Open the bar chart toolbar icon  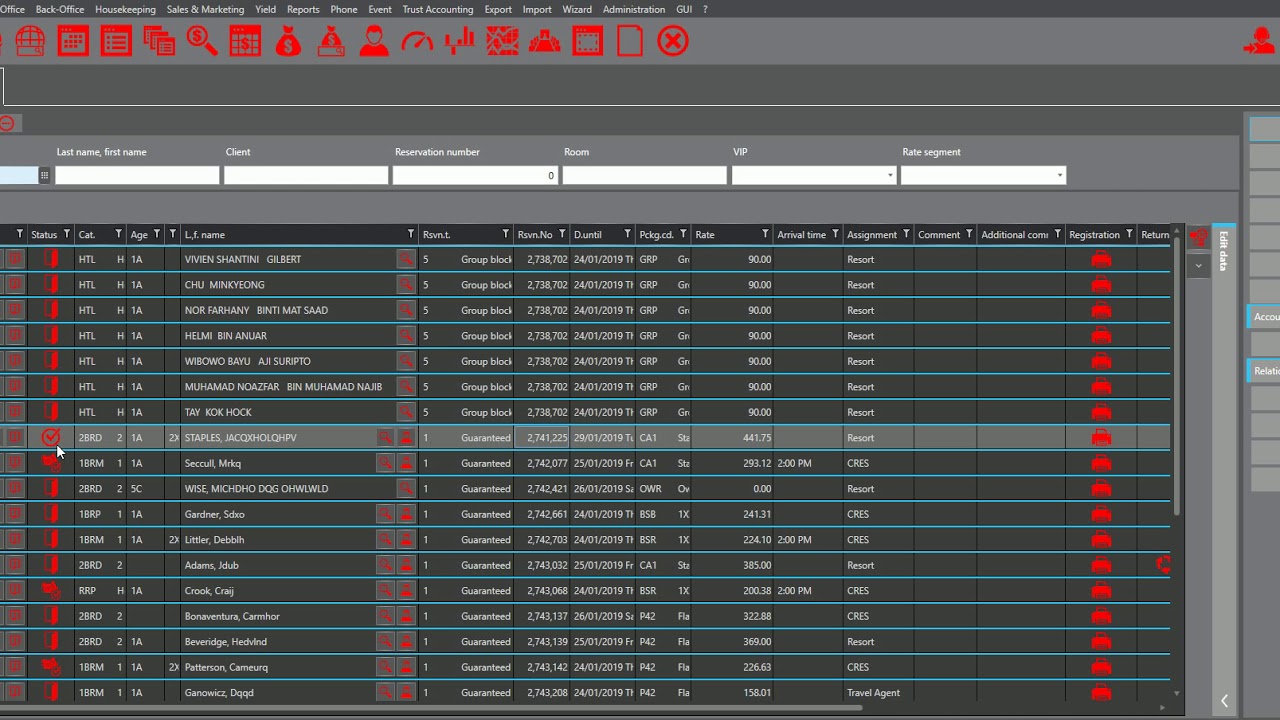pyautogui.click(x=460, y=41)
